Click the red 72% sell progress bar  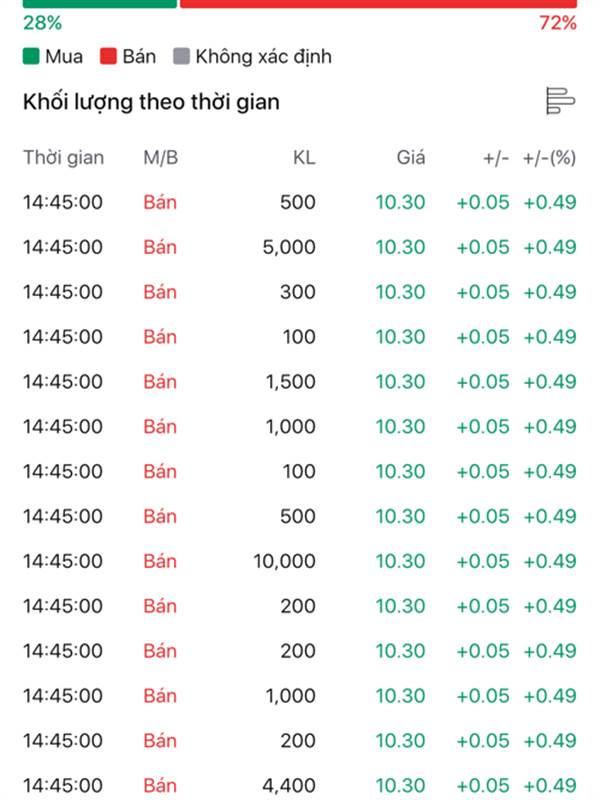379,4
